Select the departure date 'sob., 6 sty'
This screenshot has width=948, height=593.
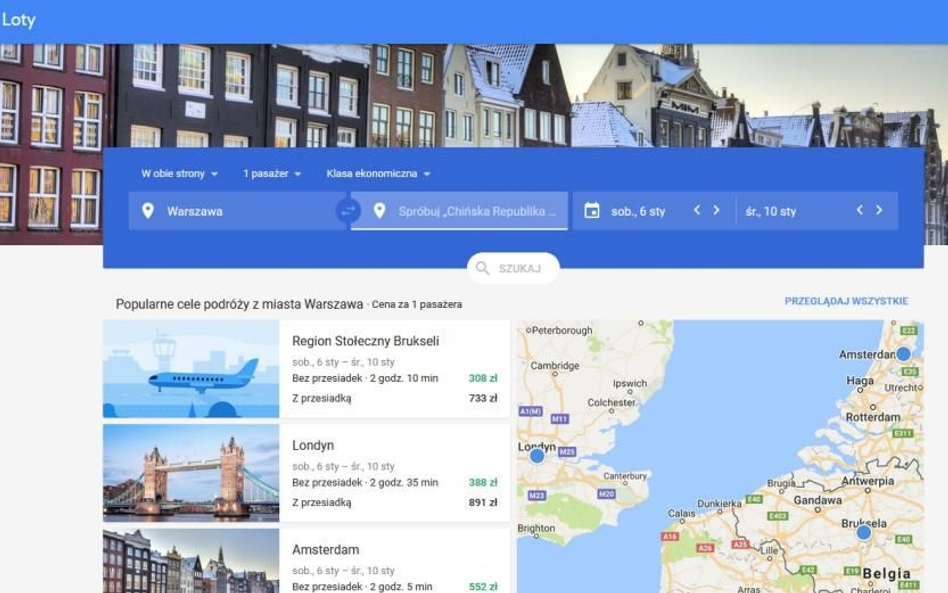(638, 212)
